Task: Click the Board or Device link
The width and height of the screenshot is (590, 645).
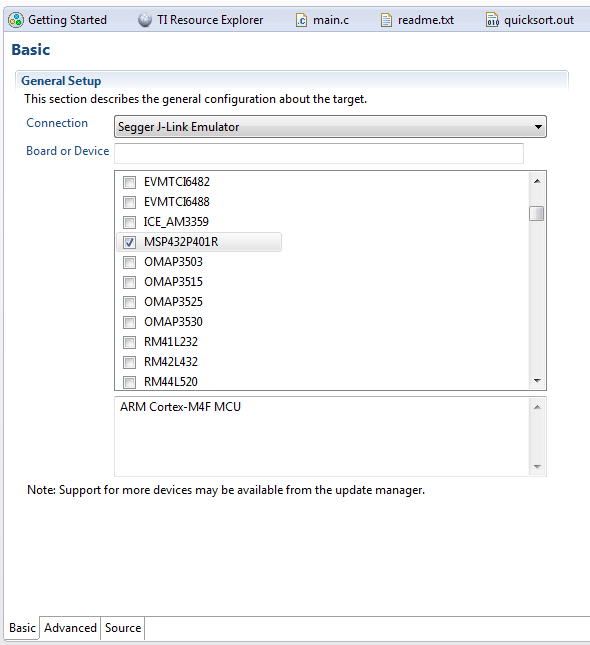Action: tap(68, 151)
